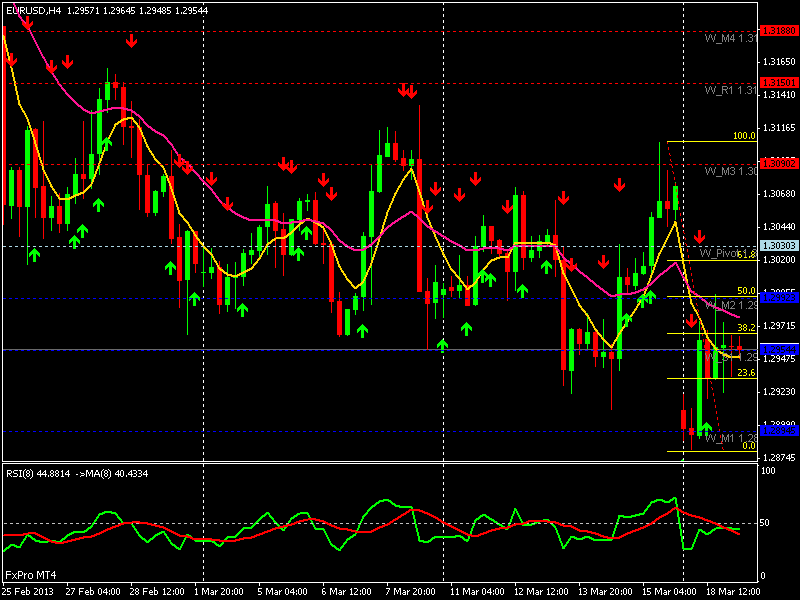Click the 18 Mar 12:00 time label
Image resolution: width=800 pixels, height=600 pixels.
tap(733, 592)
